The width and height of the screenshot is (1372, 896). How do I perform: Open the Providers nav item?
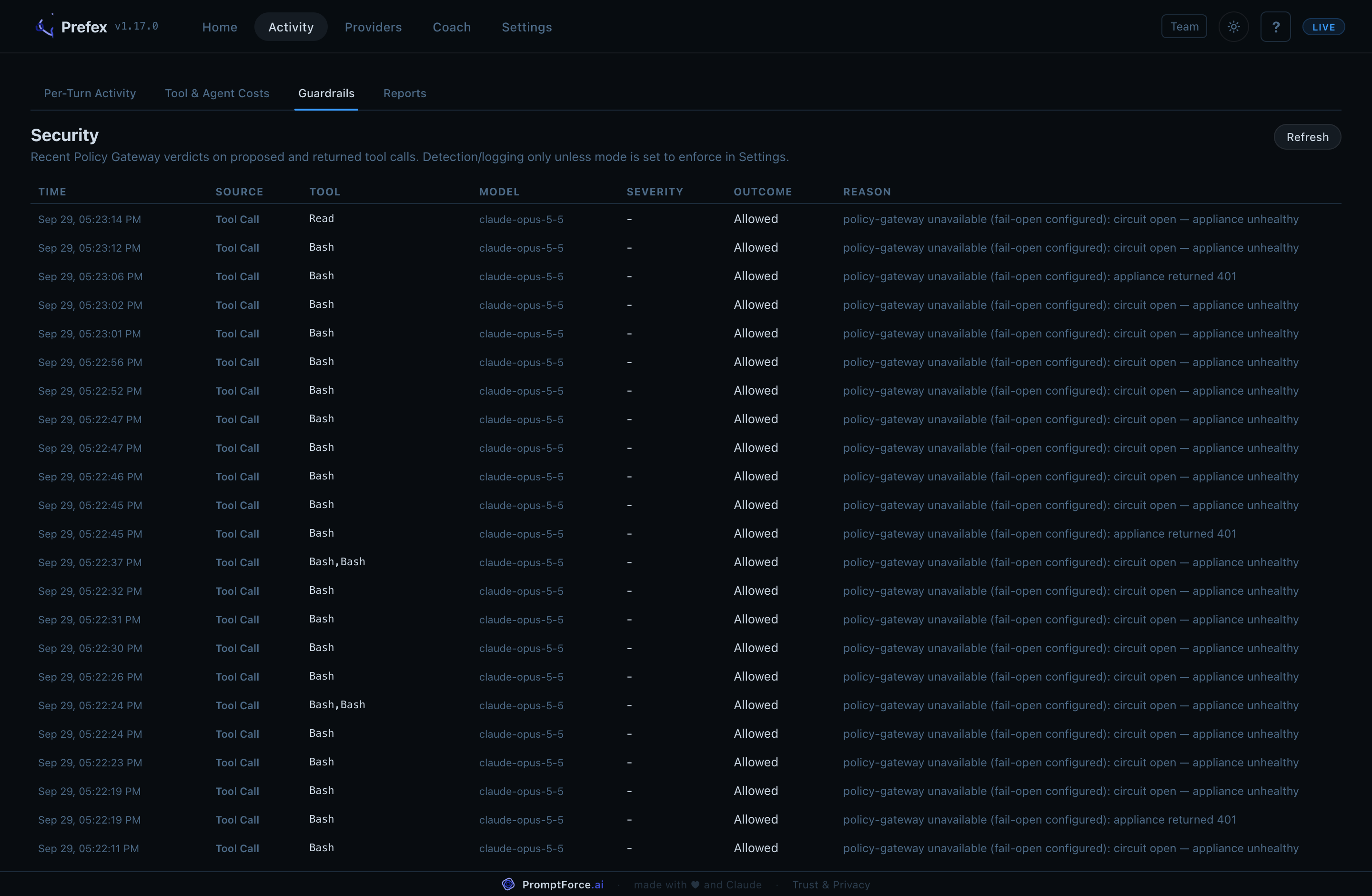373,27
